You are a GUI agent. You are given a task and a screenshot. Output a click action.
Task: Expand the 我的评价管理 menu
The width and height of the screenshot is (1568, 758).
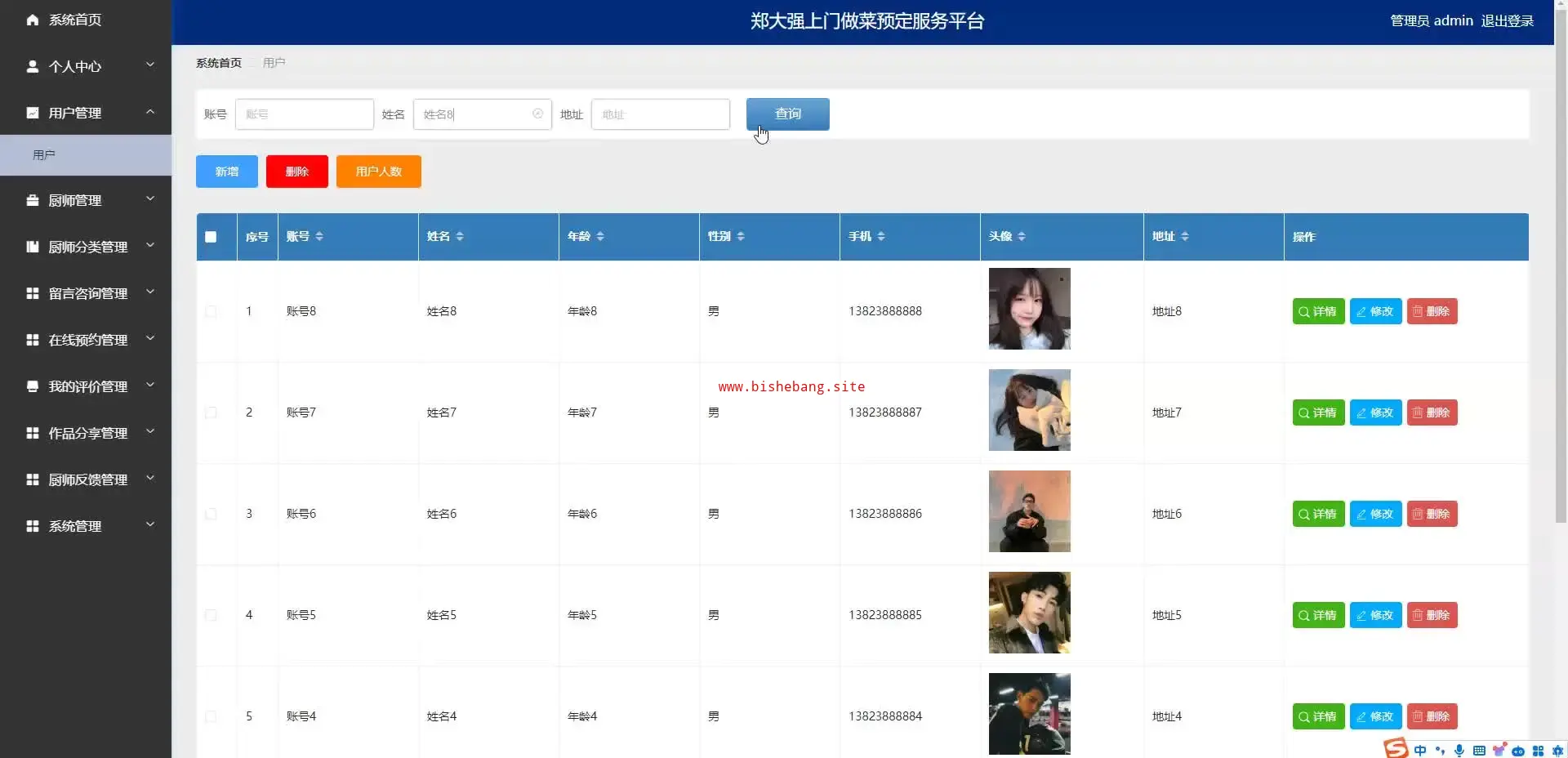point(86,386)
